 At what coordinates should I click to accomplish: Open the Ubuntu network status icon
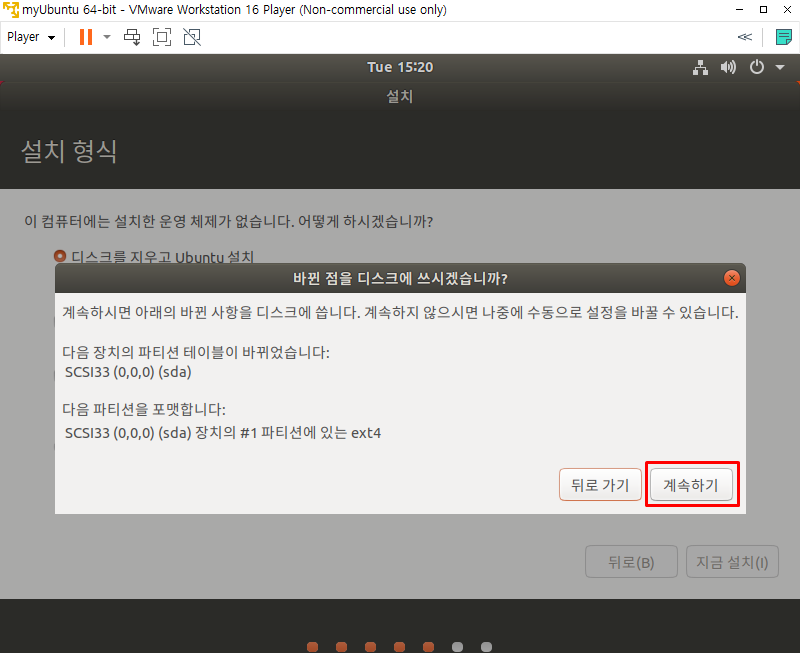(x=700, y=67)
